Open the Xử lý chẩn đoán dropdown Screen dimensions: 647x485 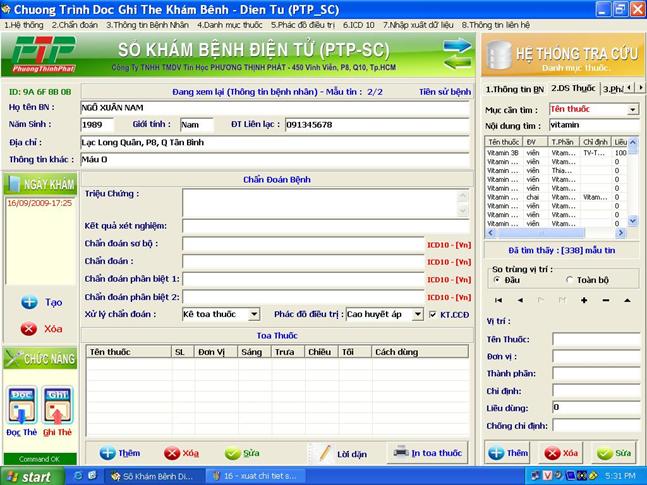point(254,314)
